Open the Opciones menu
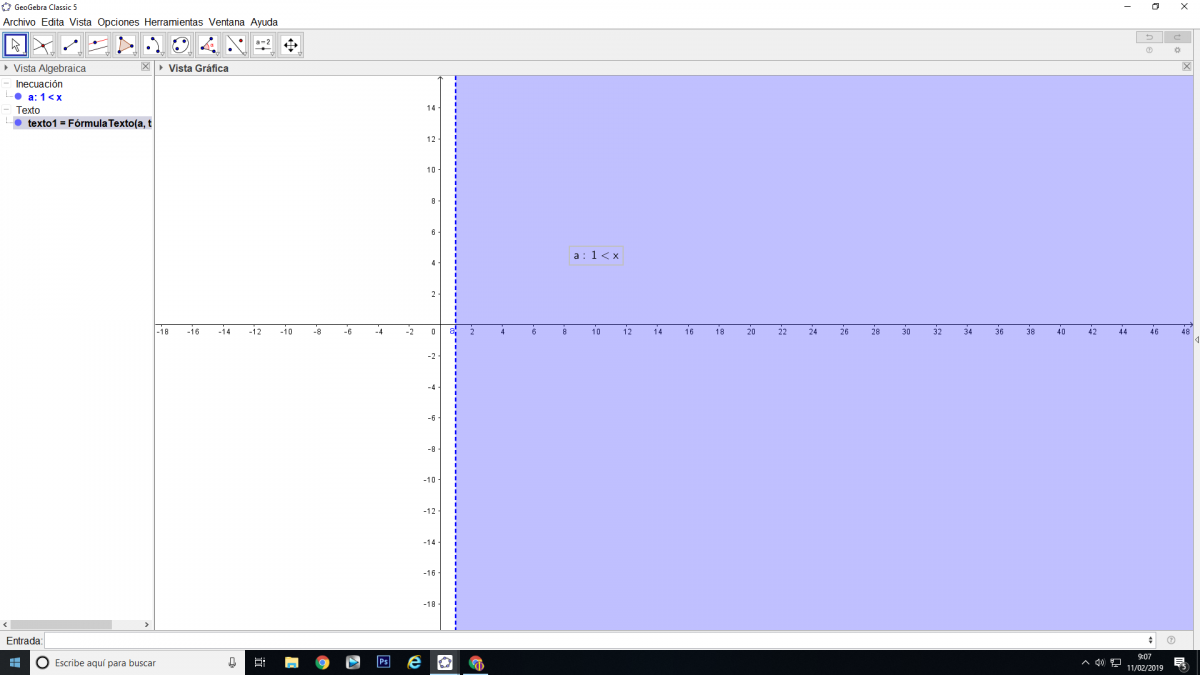Viewport: 1200px width, 675px height. click(x=118, y=22)
